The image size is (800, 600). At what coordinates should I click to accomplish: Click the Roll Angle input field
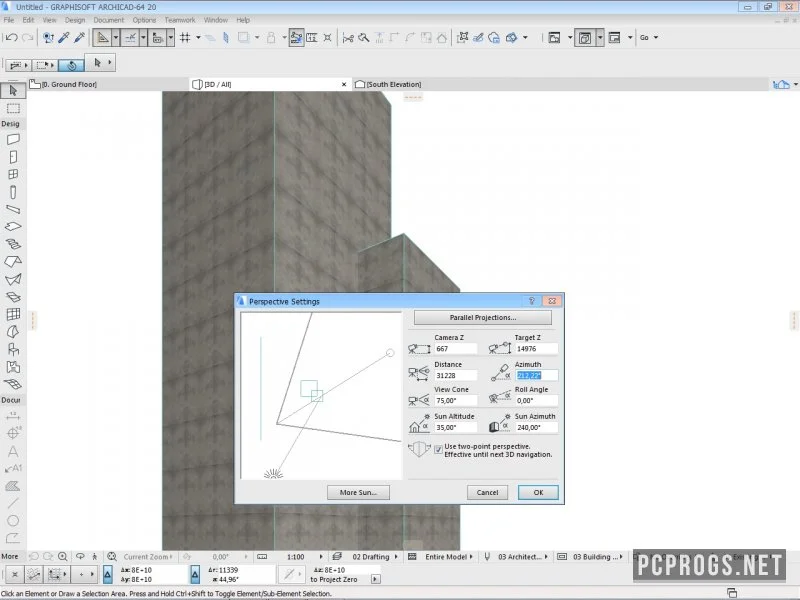pos(536,401)
